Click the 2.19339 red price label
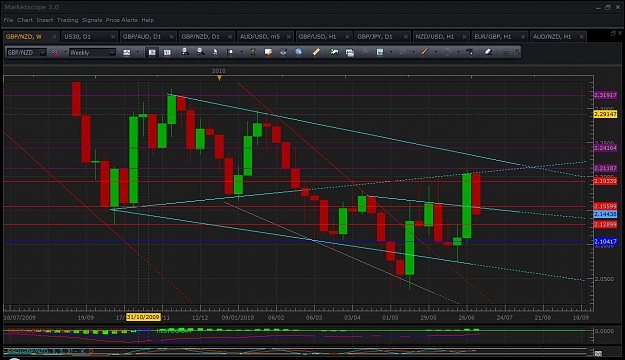Viewport: 625px width, 360px height. coord(605,181)
